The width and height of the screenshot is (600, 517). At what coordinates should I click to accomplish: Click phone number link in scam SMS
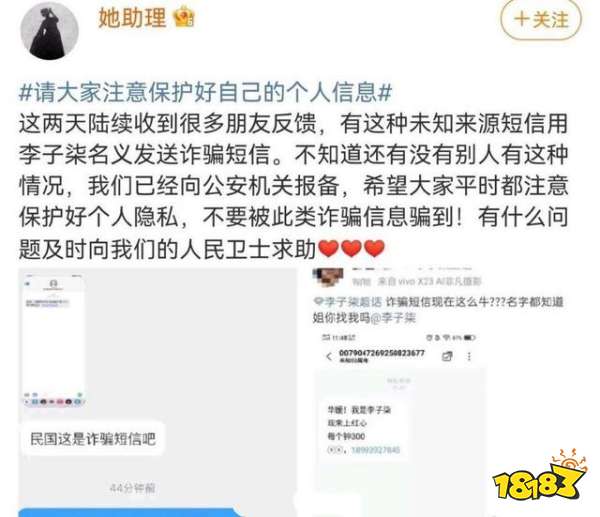[375, 450]
